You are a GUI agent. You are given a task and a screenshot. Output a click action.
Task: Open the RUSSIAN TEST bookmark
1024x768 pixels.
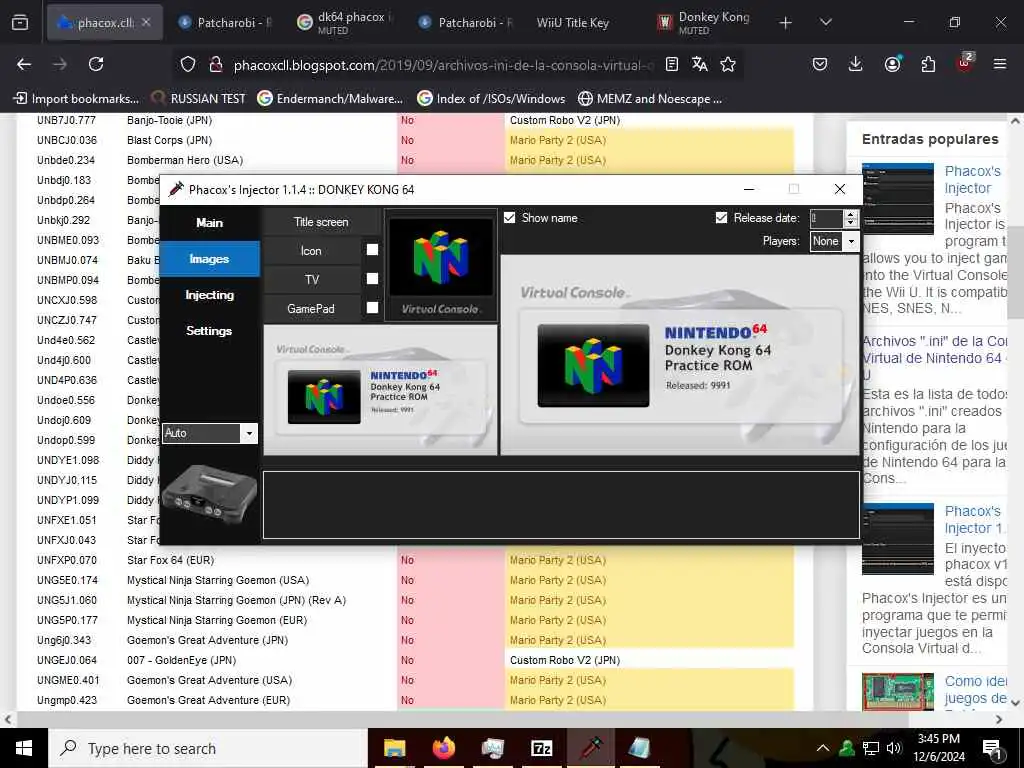pos(199,99)
